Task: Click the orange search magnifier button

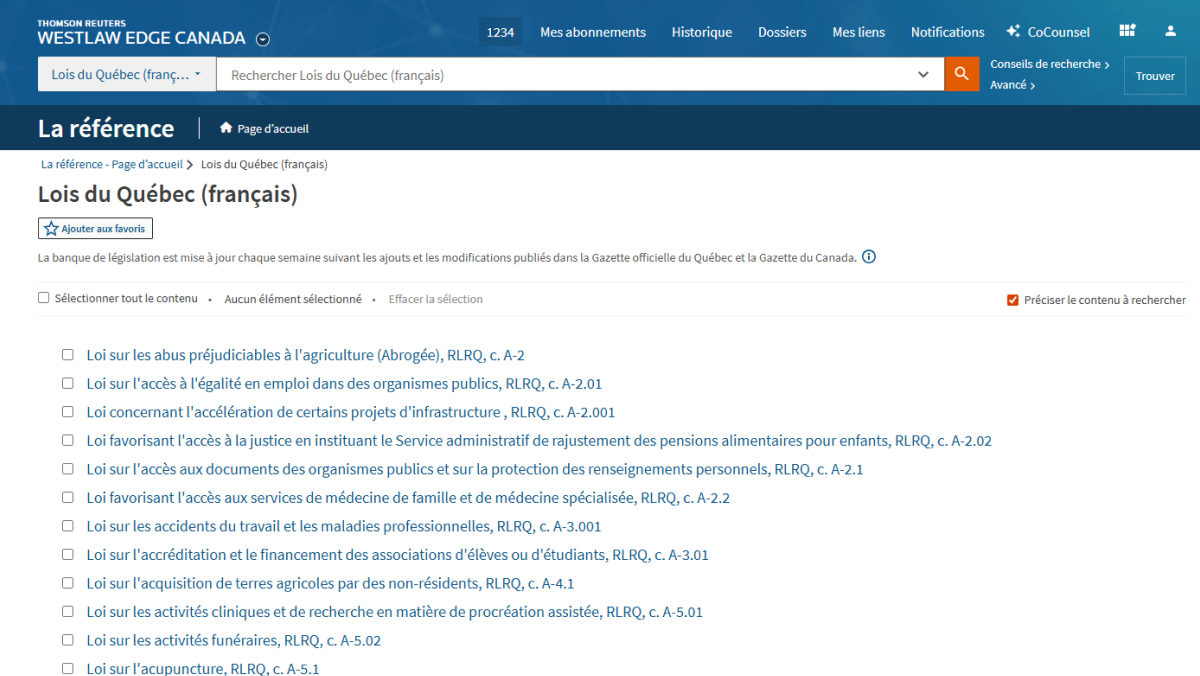Action: tap(961, 74)
